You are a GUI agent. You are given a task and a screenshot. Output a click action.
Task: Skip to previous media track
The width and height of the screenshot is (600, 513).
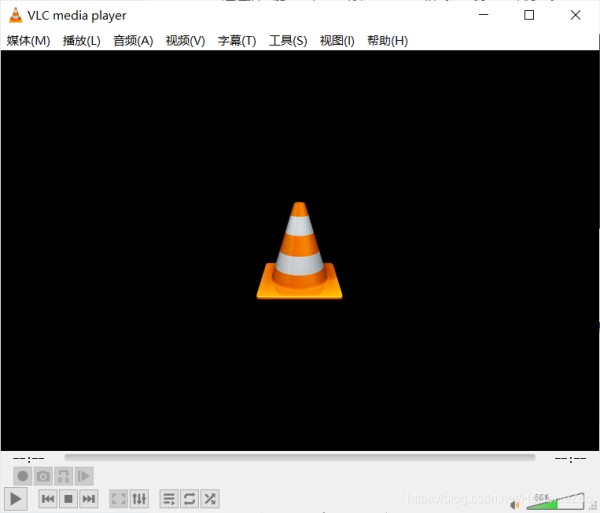(x=48, y=499)
